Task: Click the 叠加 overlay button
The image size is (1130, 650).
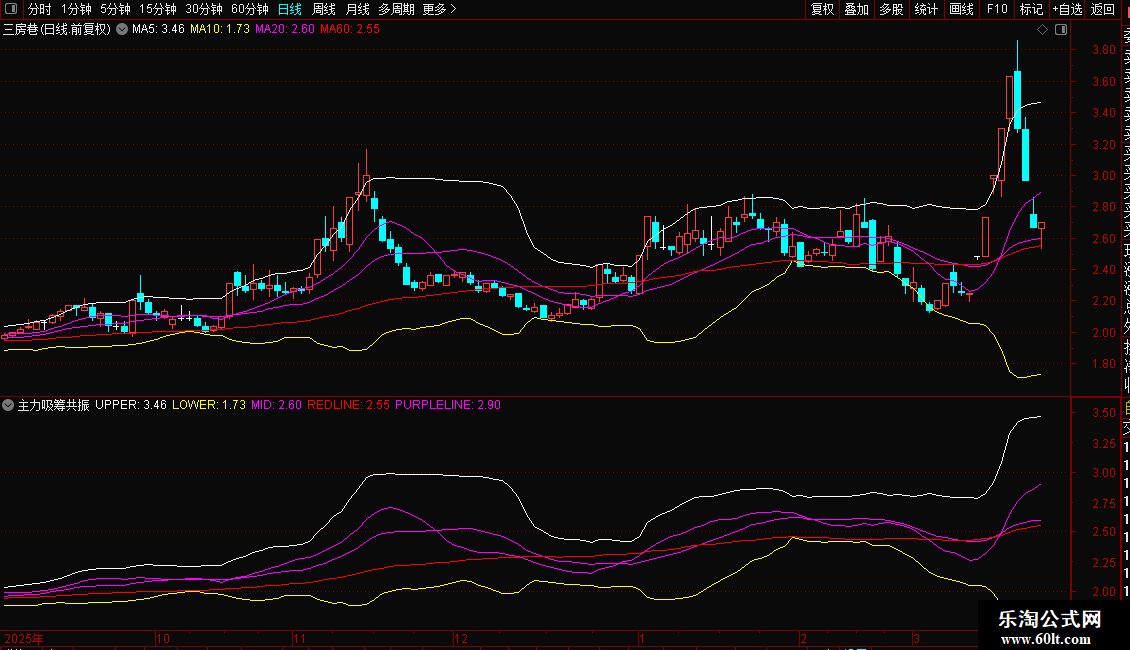Action: click(856, 9)
